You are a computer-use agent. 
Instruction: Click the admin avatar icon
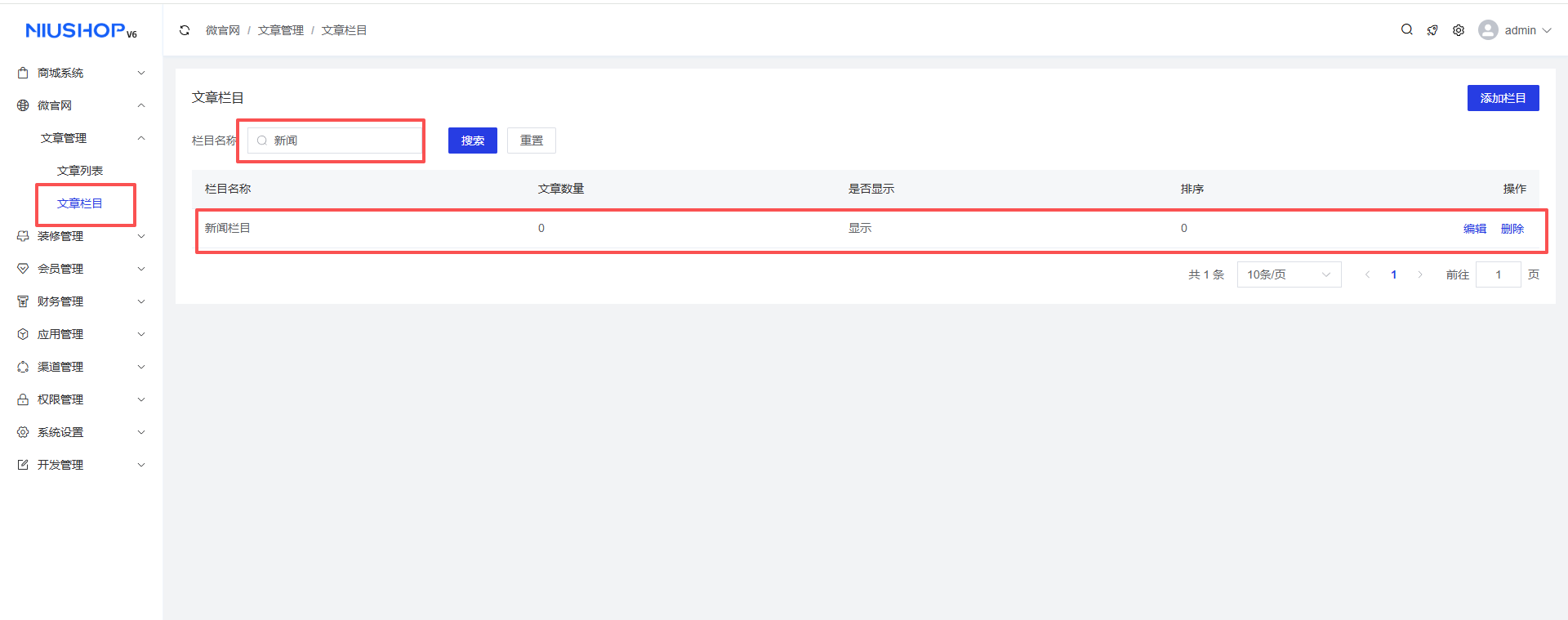[x=1488, y=30]
